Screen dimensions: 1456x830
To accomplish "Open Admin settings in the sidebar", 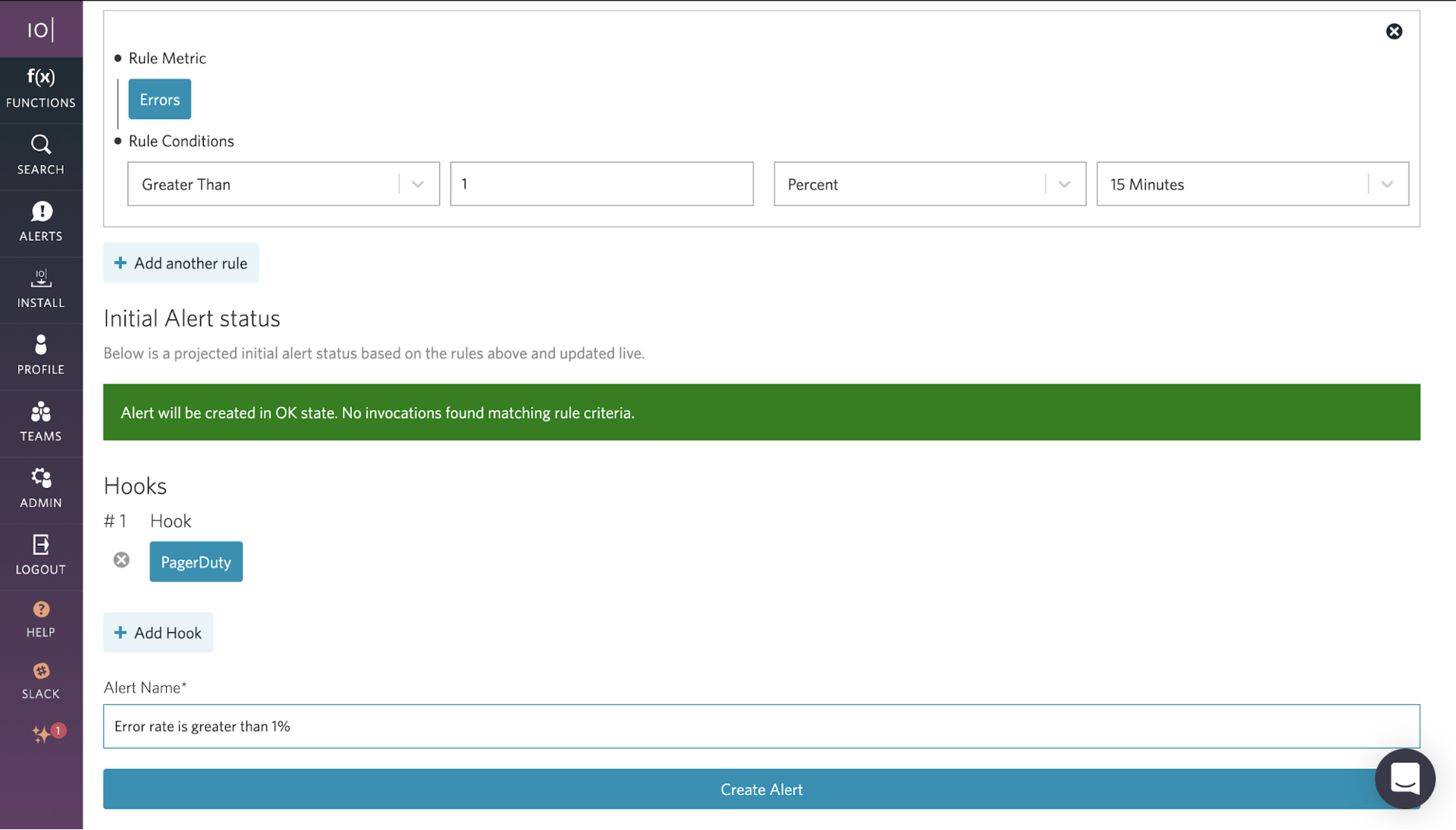I will pos(41,489).
